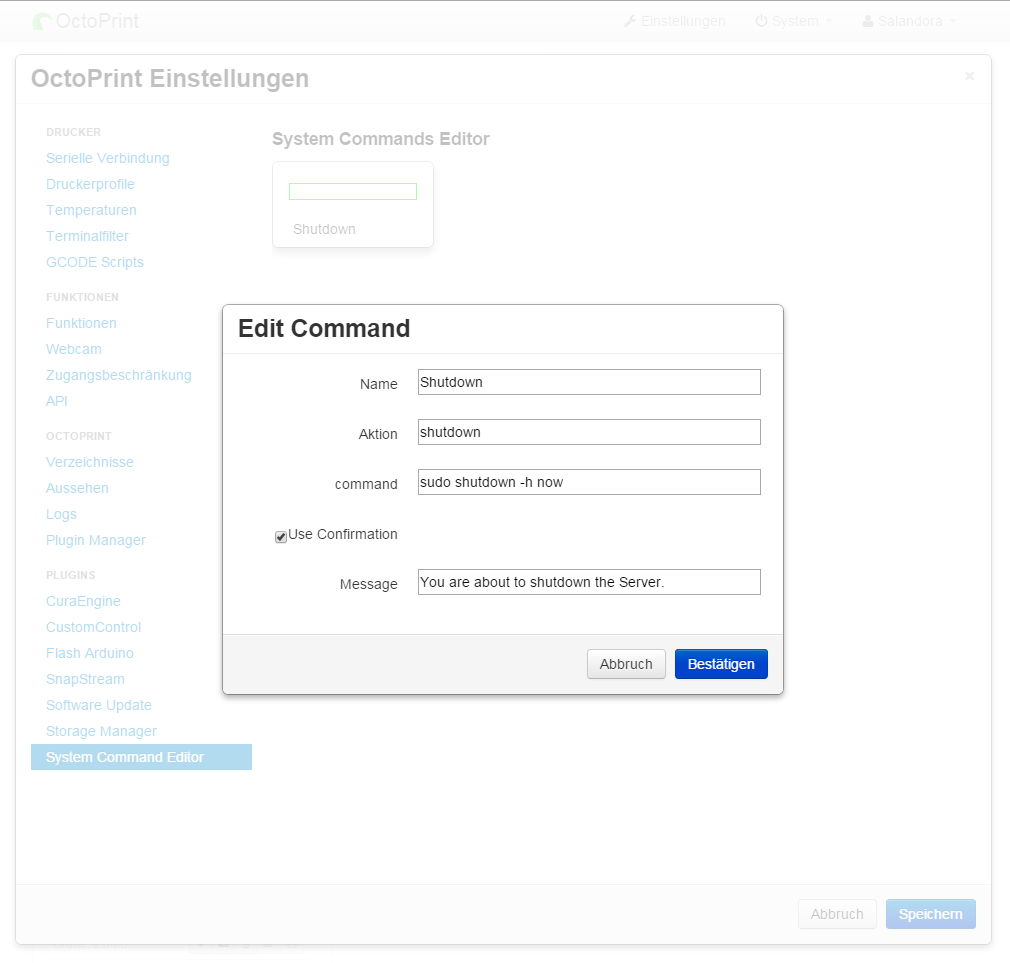
Task: Close the OctoPrint Einstellungen dialog
Action: click(969, 76)
